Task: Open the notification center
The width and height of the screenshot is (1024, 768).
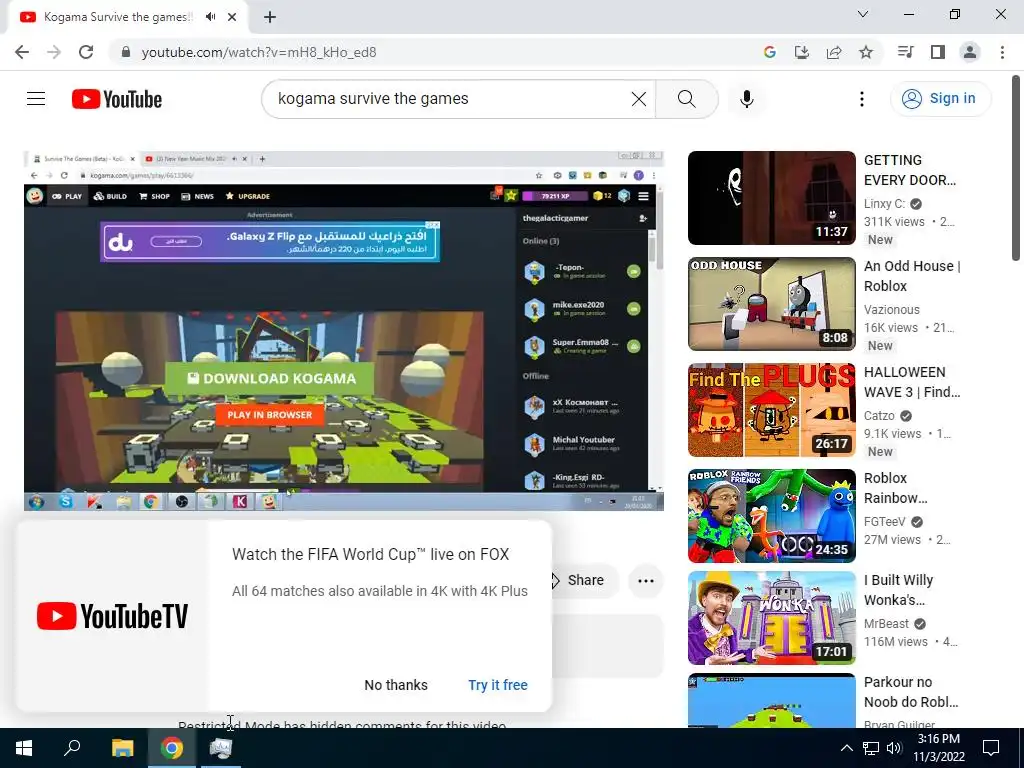Action: point(991,748)
